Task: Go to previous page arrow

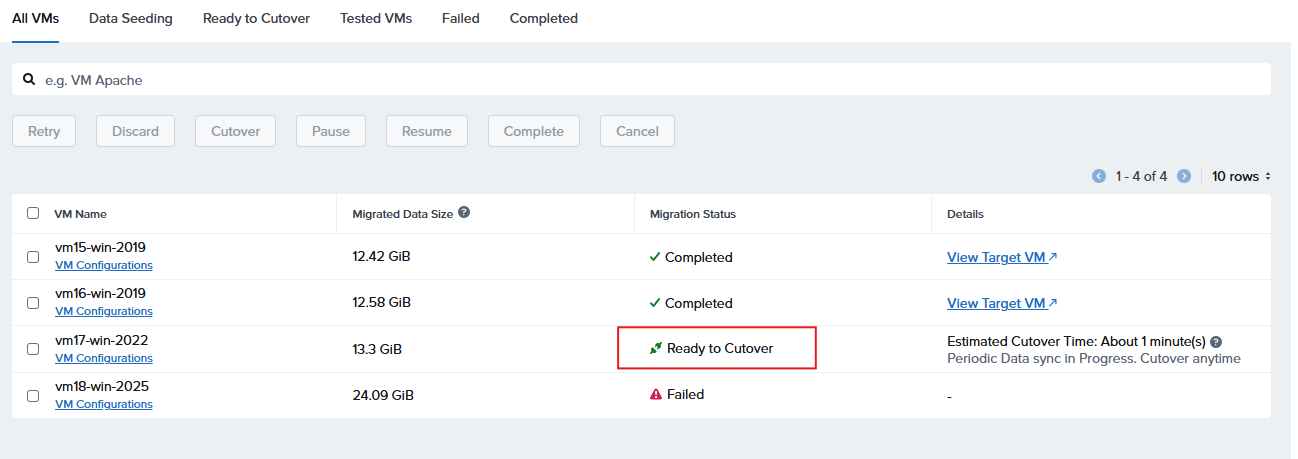Action: [1099, 176]
